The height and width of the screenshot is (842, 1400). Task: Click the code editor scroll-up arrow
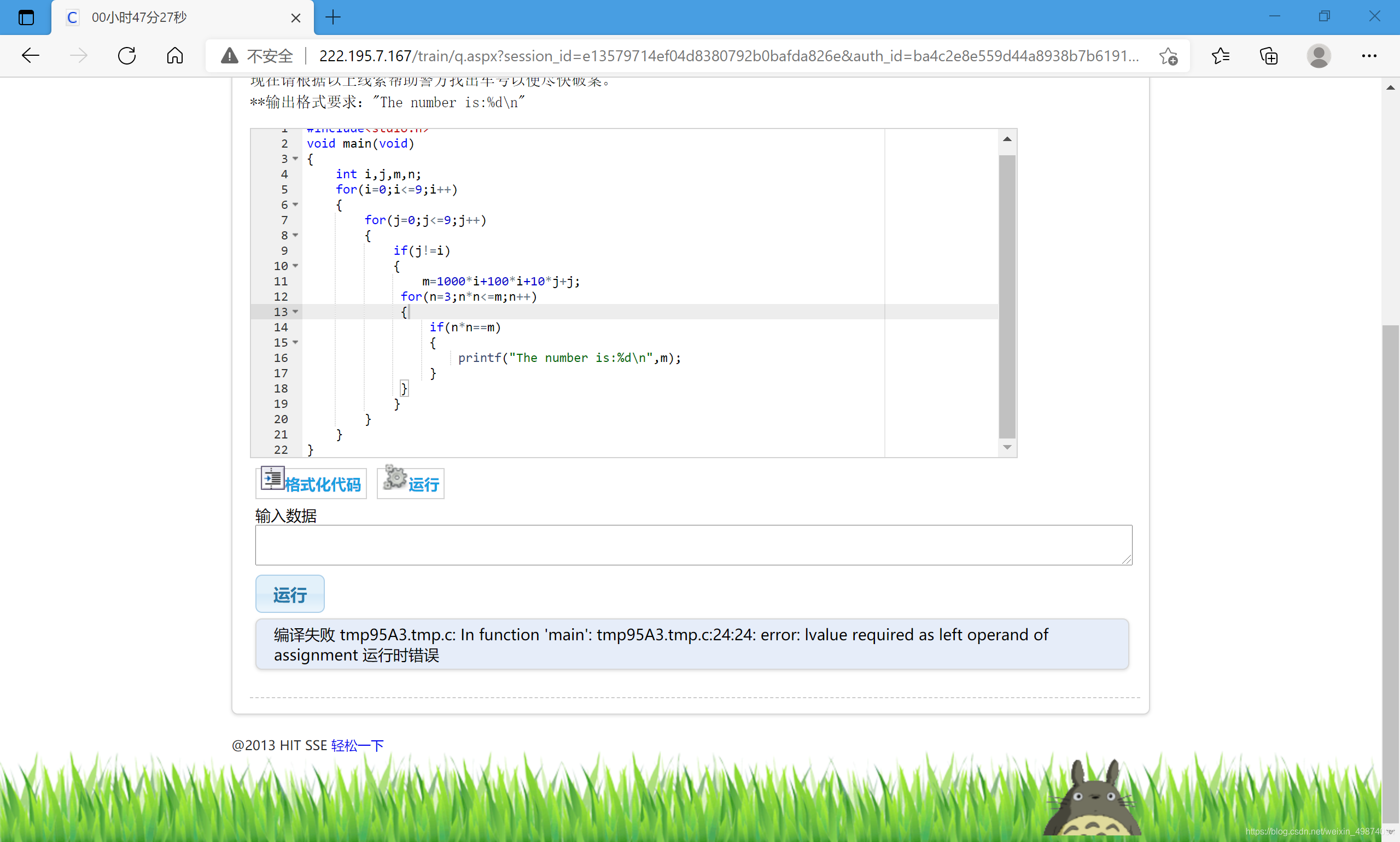tap(1007, 139)
